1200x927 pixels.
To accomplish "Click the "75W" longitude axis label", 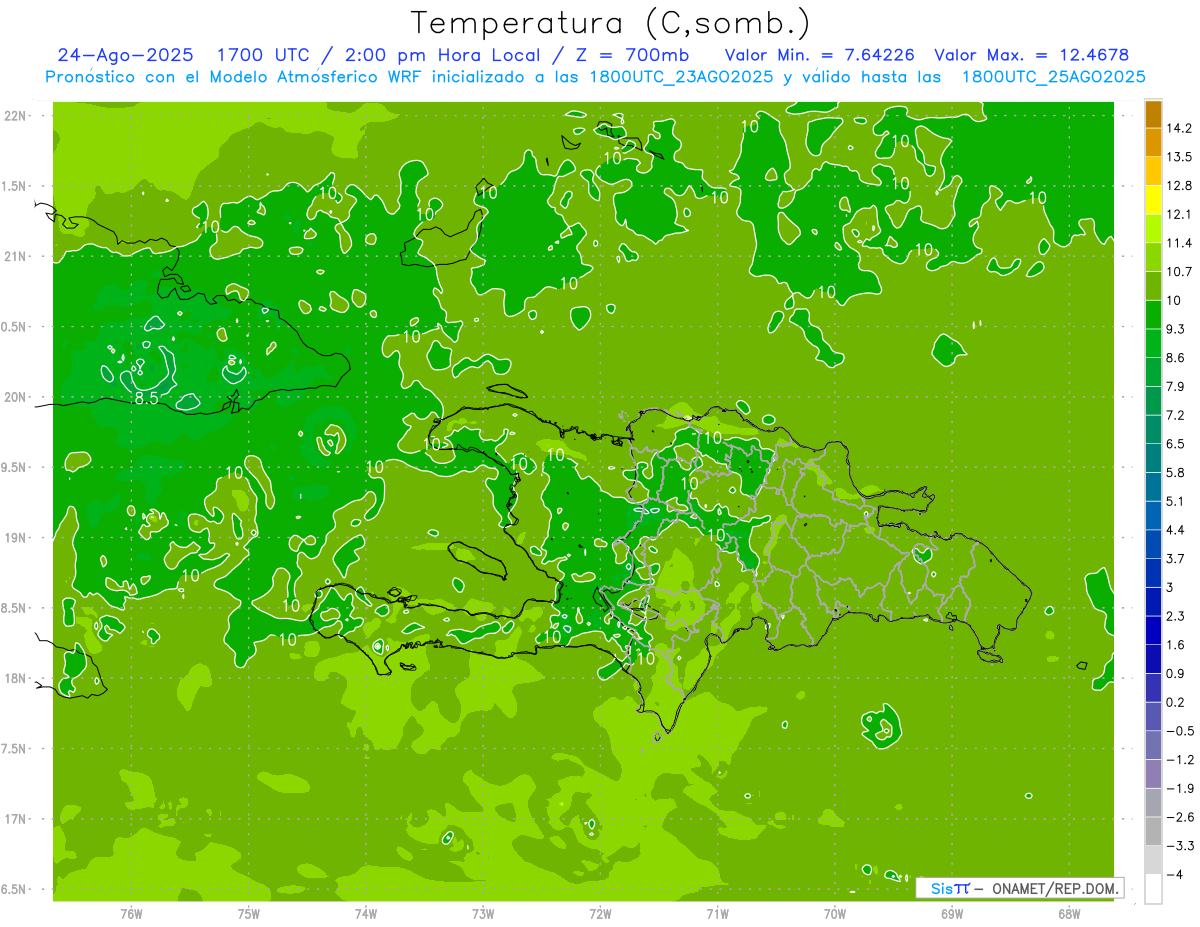I will pos(249,914).
